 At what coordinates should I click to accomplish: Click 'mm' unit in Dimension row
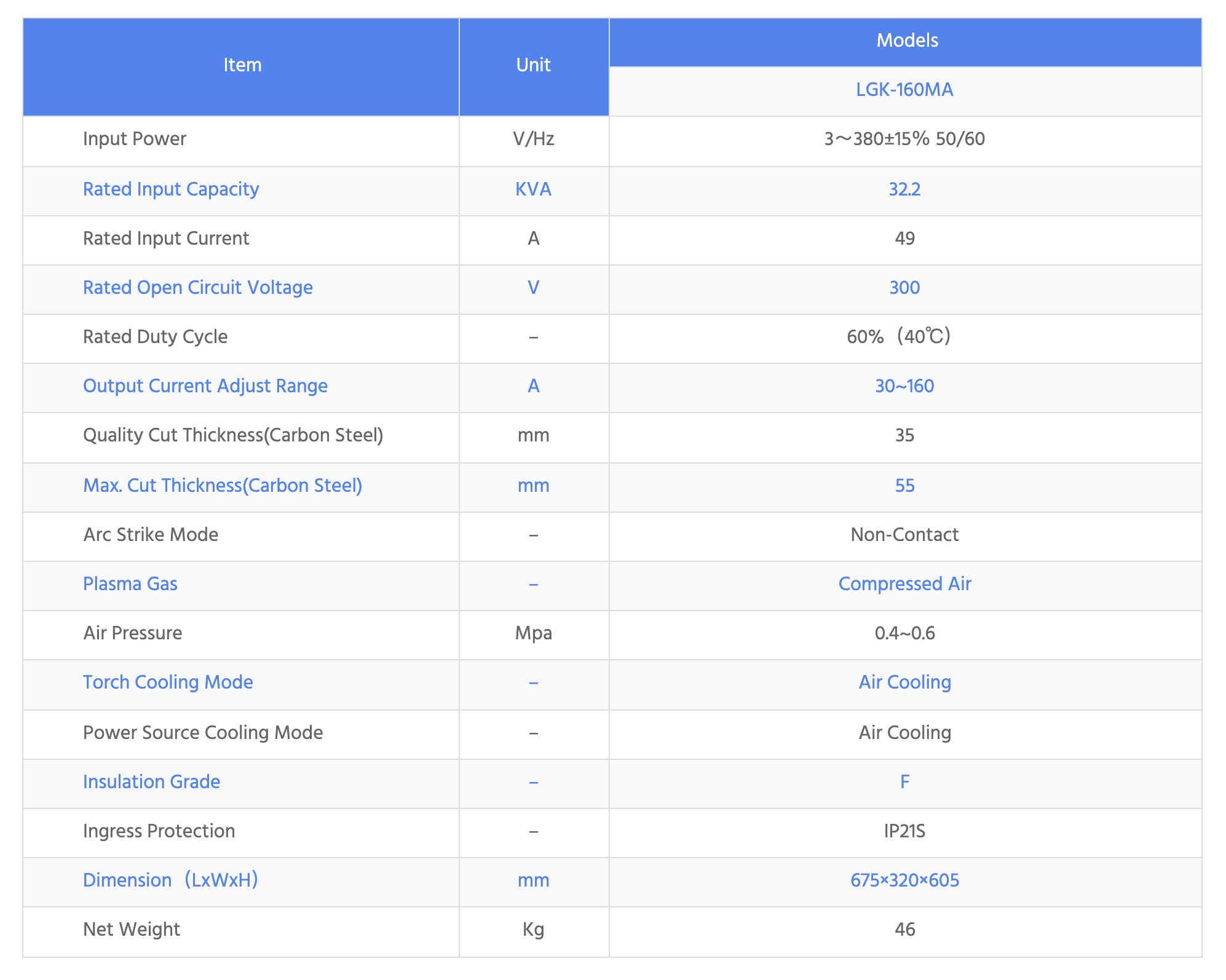[534, 880]
